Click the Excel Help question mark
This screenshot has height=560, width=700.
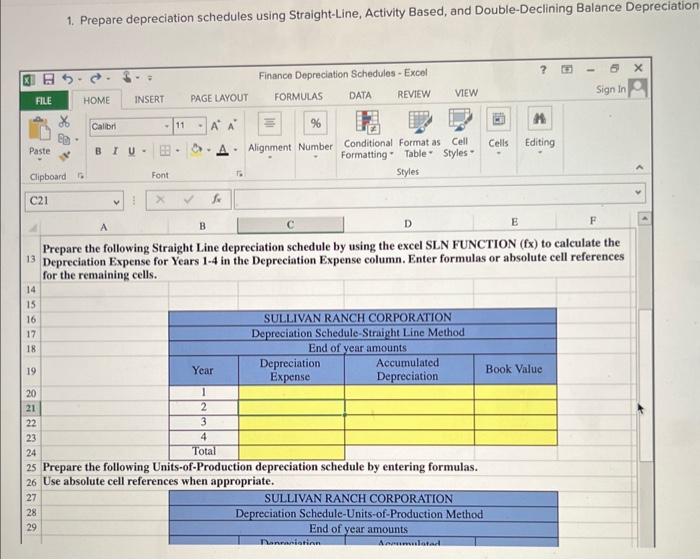(543, 70)
